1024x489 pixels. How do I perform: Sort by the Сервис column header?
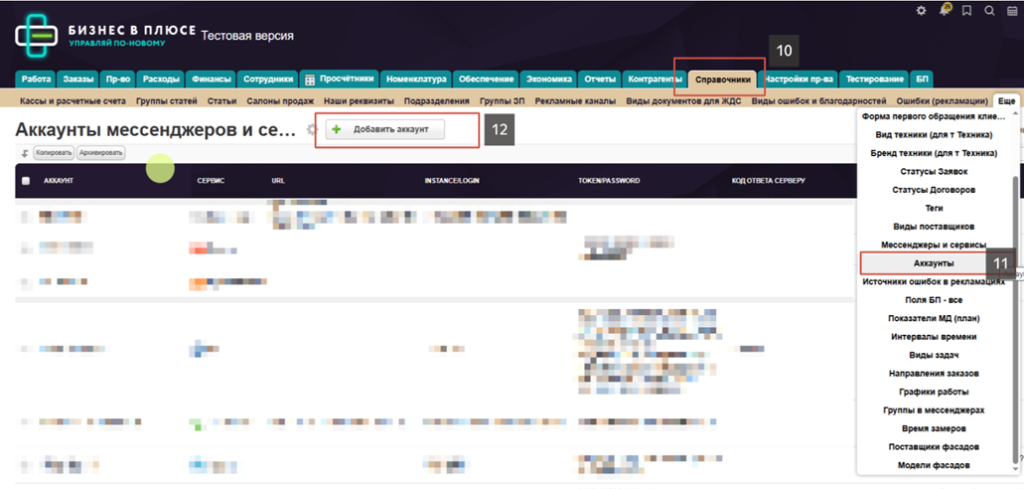click(211, 181)
